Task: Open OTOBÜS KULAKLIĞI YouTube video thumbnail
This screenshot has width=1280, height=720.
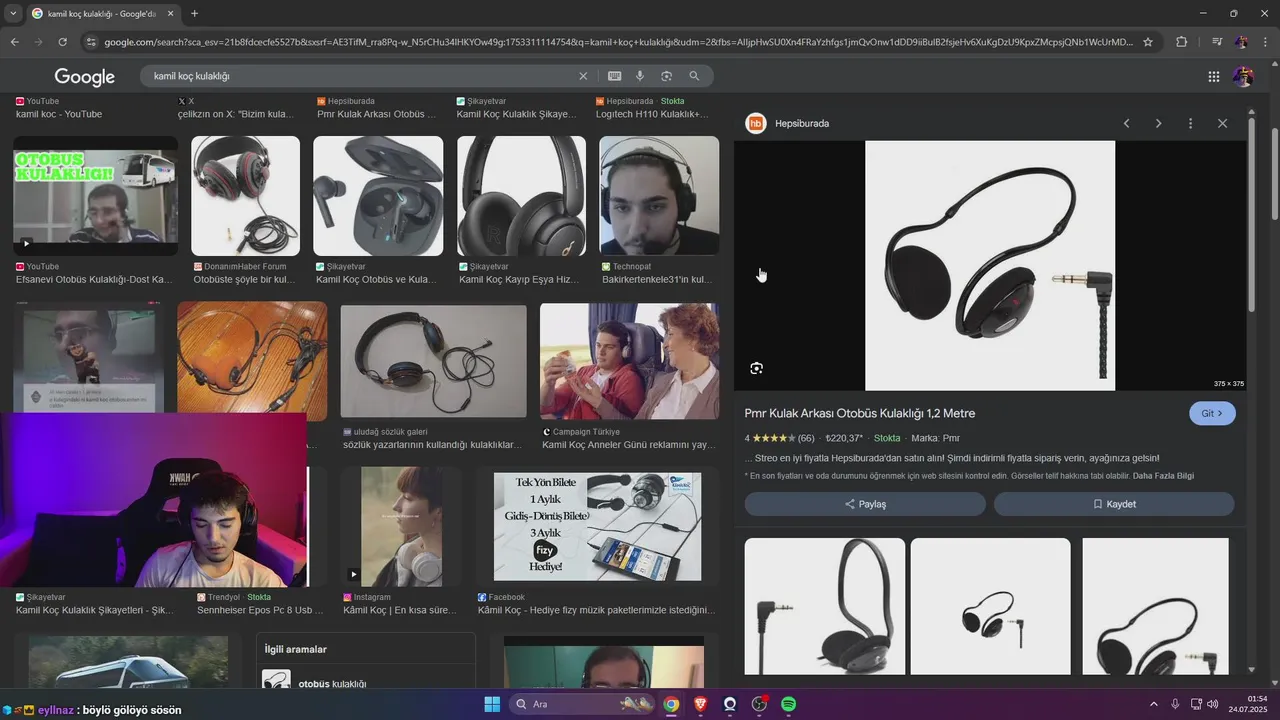Action: (x=95, y=196)
